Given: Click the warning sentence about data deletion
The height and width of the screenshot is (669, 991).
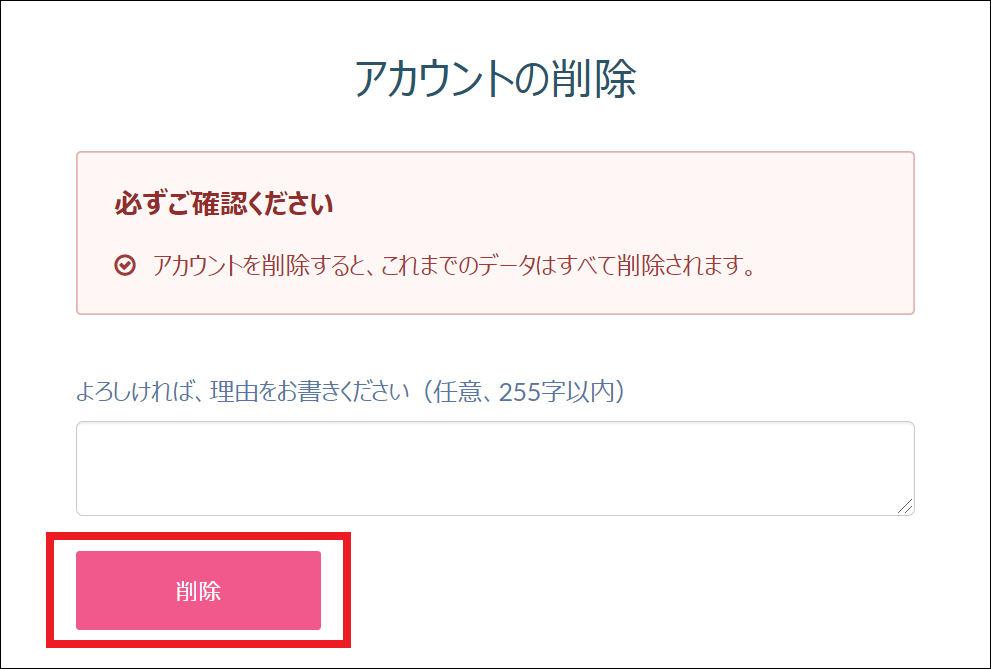Looking at the screenshot, I should (x=454, y=265).
